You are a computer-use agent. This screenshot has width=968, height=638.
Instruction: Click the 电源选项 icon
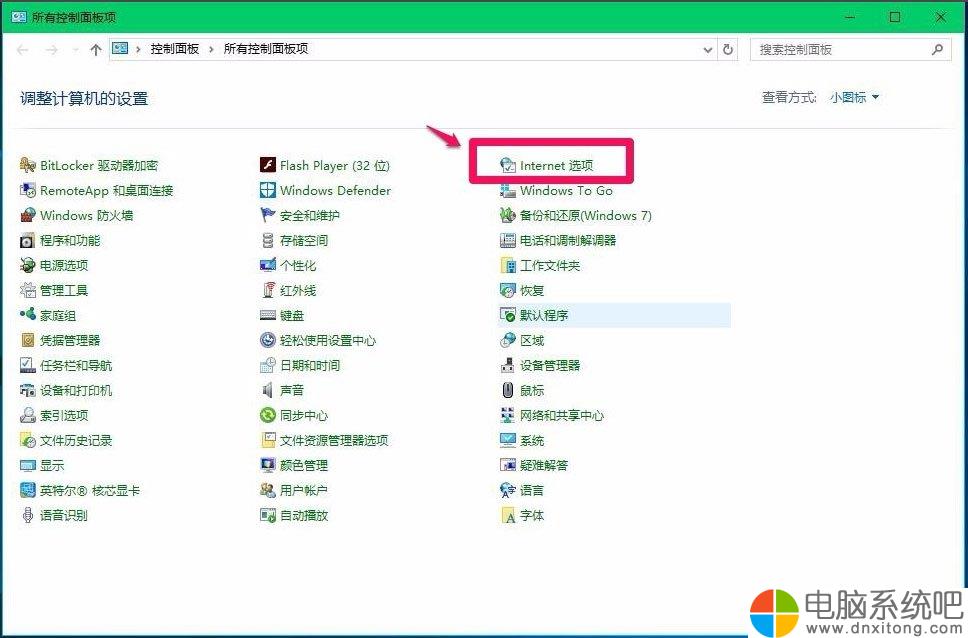[x=28, y=266]
